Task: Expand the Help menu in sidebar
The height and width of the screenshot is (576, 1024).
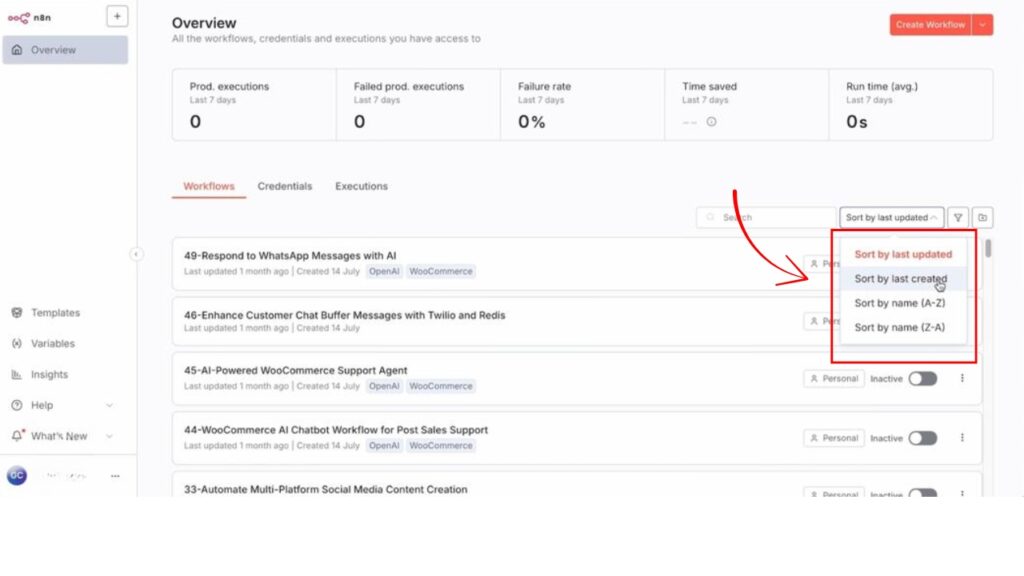Action: coord(109,406)
